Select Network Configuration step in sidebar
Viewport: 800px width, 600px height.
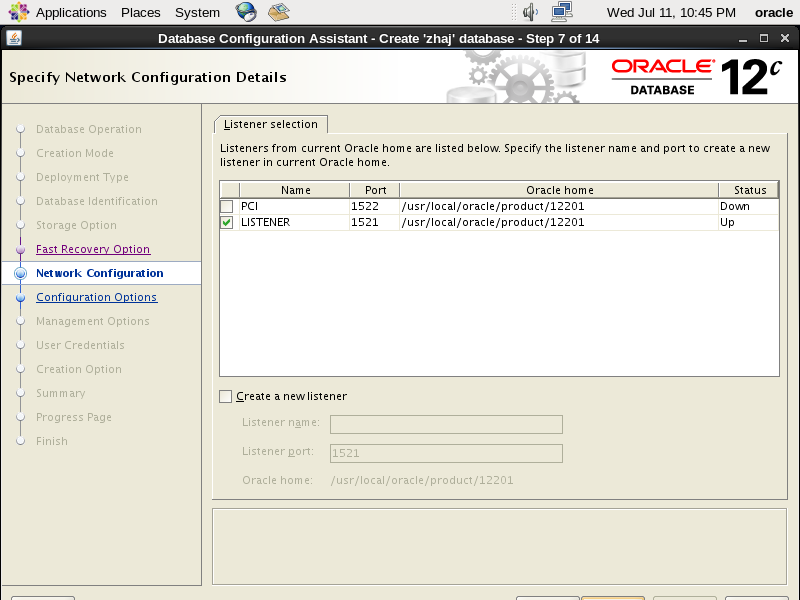[x=99, y=273]
